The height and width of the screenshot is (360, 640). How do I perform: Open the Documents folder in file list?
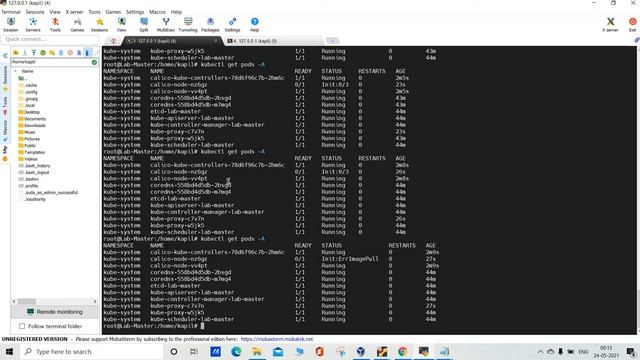pyautogui.click(x=32, y=119)
